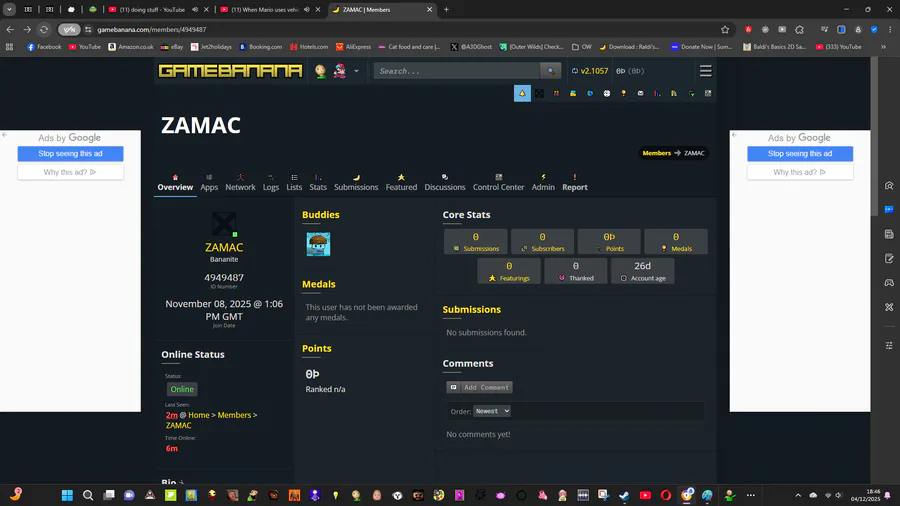This screenshot has height=506, width=900.
Task: Open the Submissions tab
Action: 356,183
